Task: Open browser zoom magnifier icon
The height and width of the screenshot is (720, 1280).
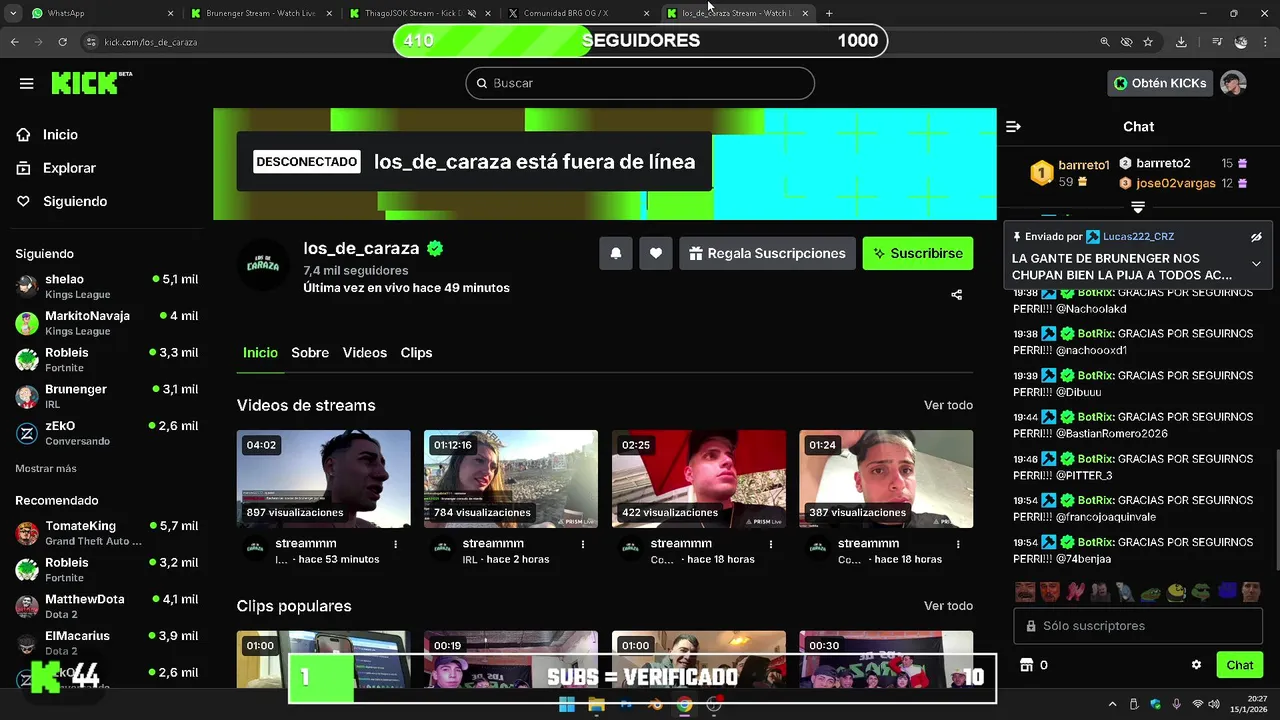Action: tap(1105, 42)
